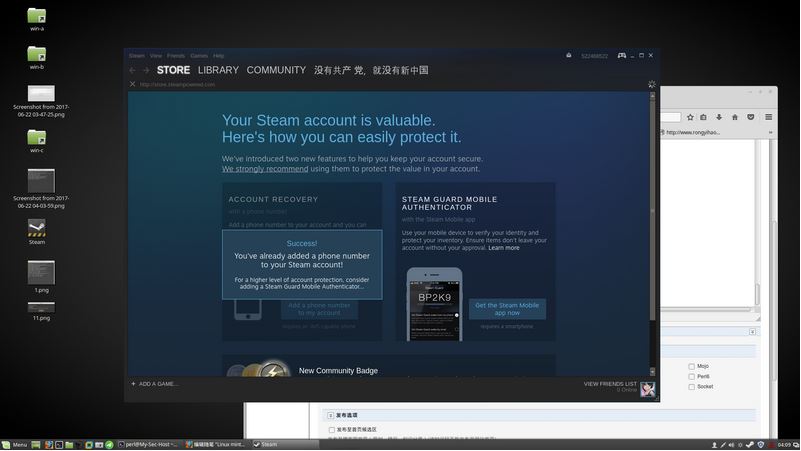Launch terminal from the taskbar launcher

59,444
